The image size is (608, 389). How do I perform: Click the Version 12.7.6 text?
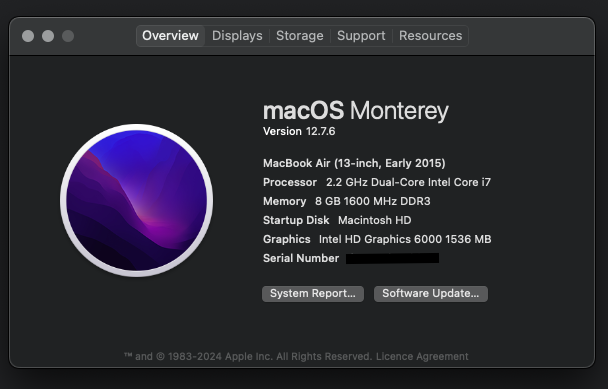[x=299, y=131]
